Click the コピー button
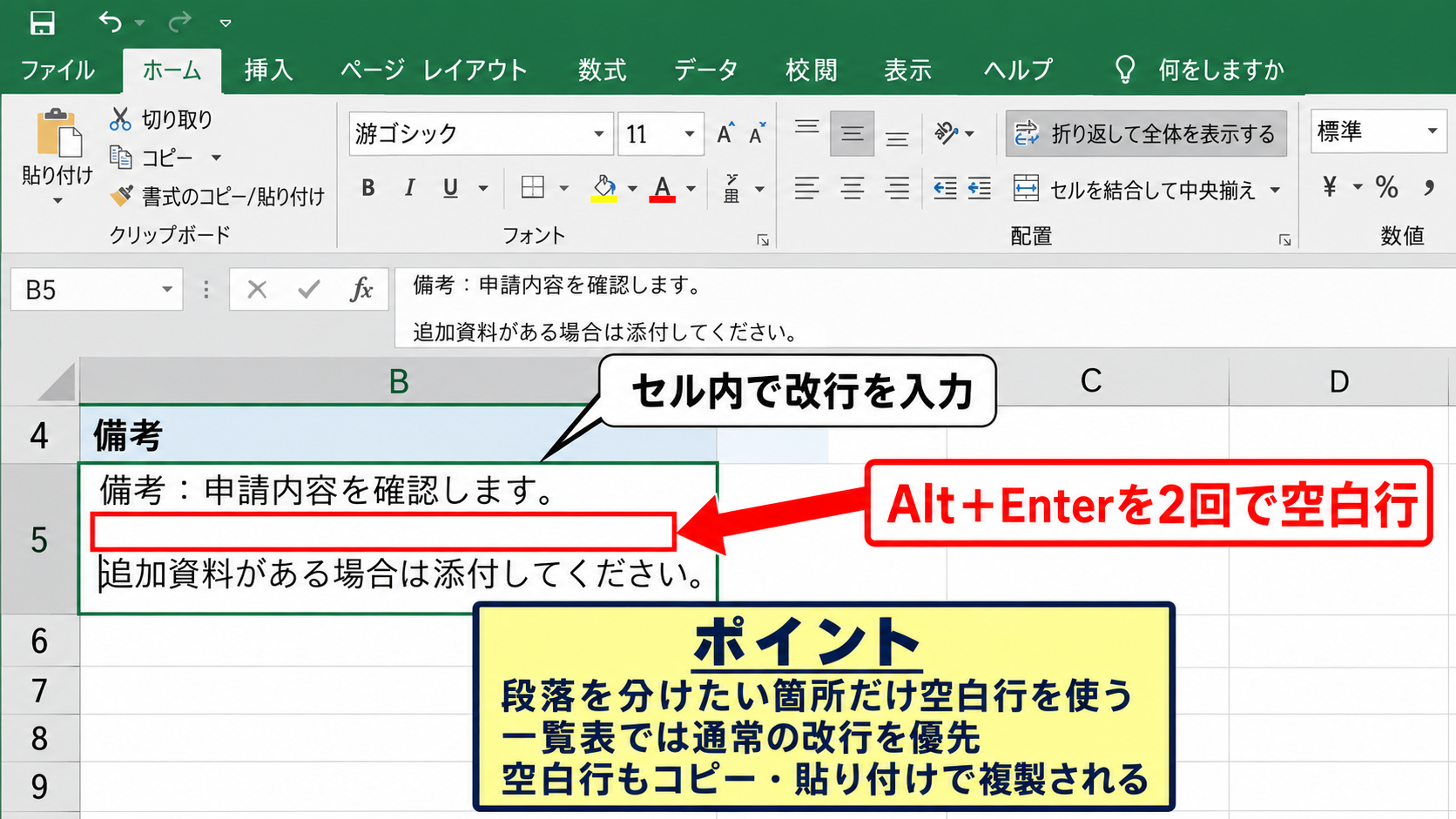This screenshot has height=819, width=1456. point(153,158)
